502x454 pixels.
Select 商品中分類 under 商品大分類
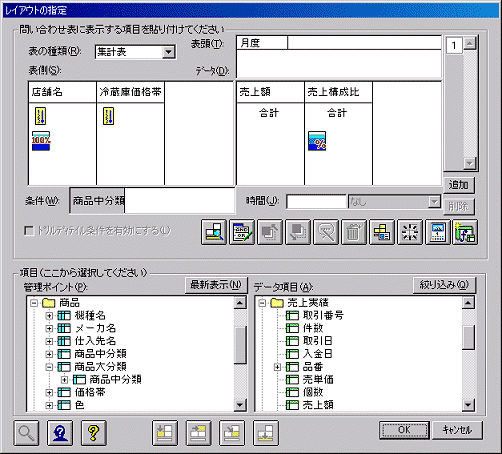(115, 379)
